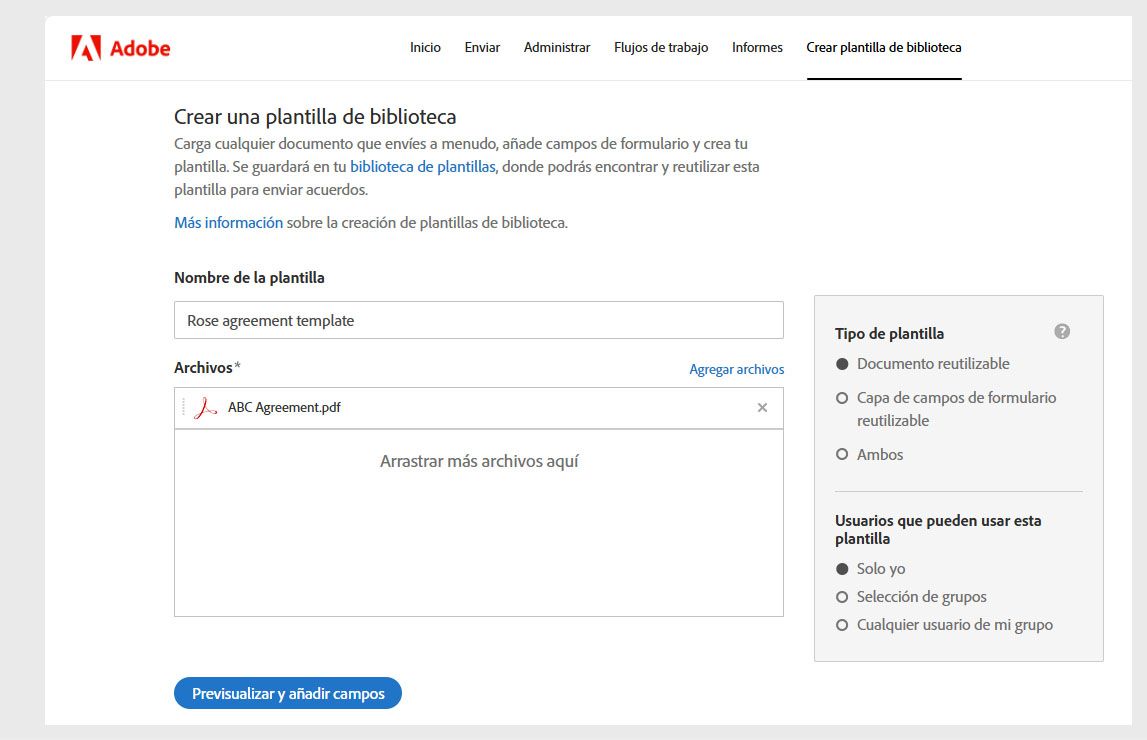
Task: Switch to Flujos de trabajo
Action: click(660, 47)
